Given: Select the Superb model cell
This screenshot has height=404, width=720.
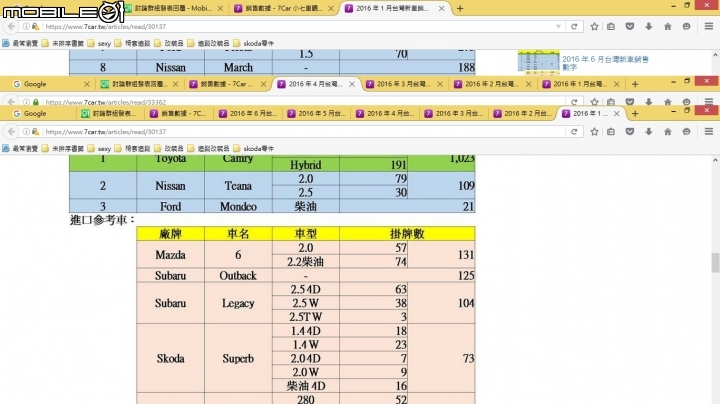Looking at the screenshot, I should (x=238, y=358).
